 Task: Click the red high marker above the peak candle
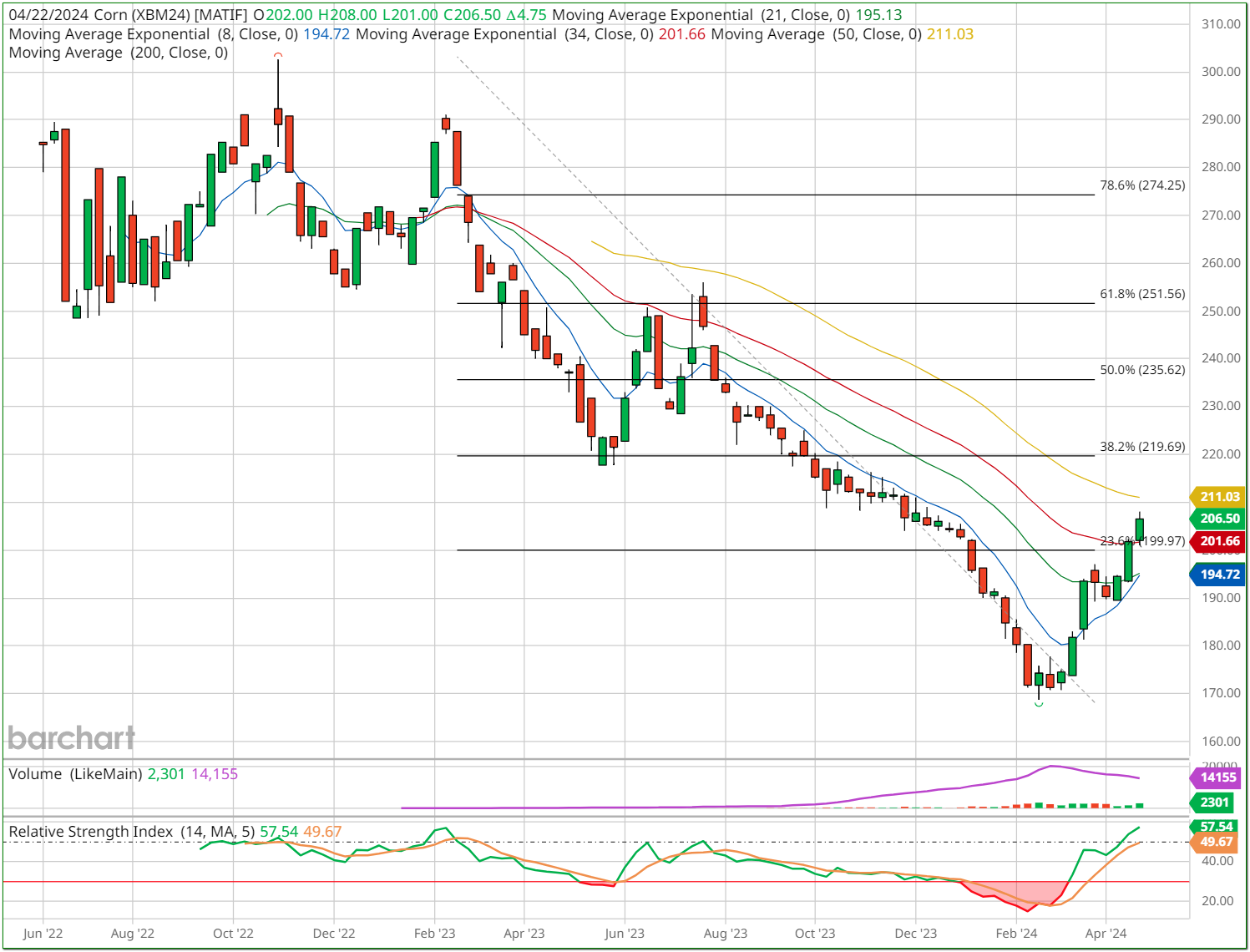(278, 55)
